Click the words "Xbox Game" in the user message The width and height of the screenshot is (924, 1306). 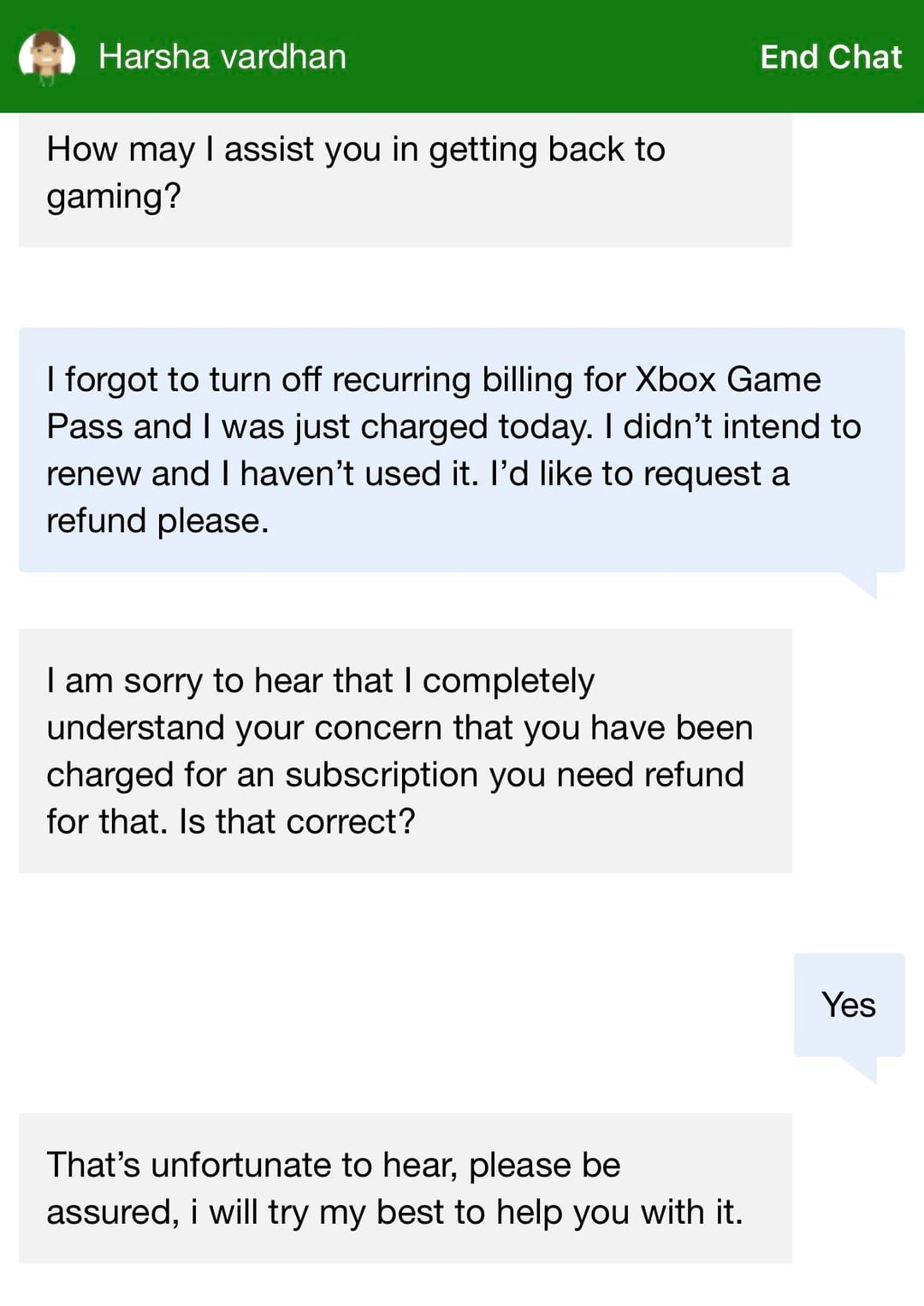(x=727, y=380)
